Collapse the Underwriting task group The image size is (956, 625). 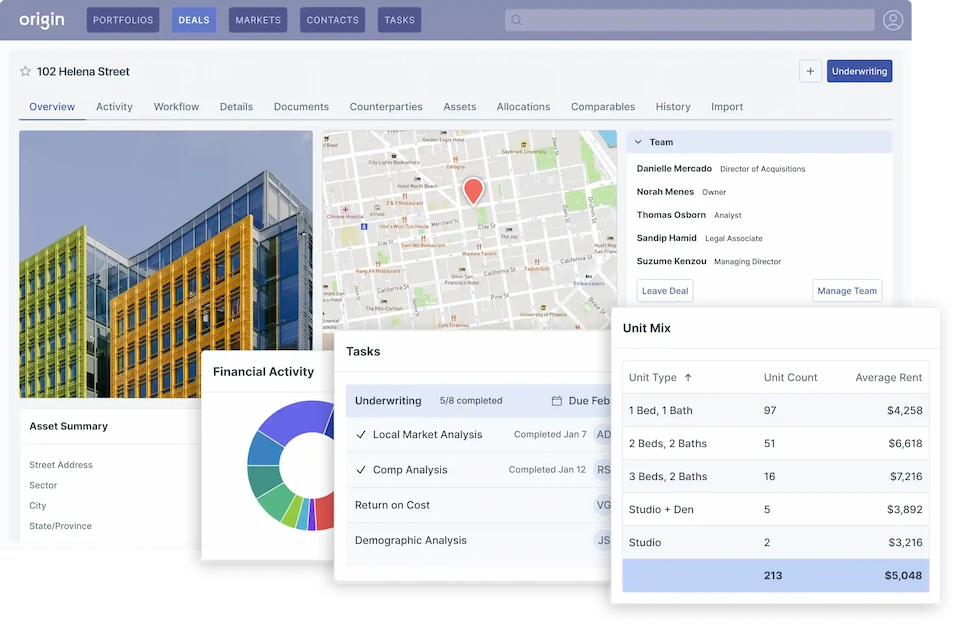(389, 400)
